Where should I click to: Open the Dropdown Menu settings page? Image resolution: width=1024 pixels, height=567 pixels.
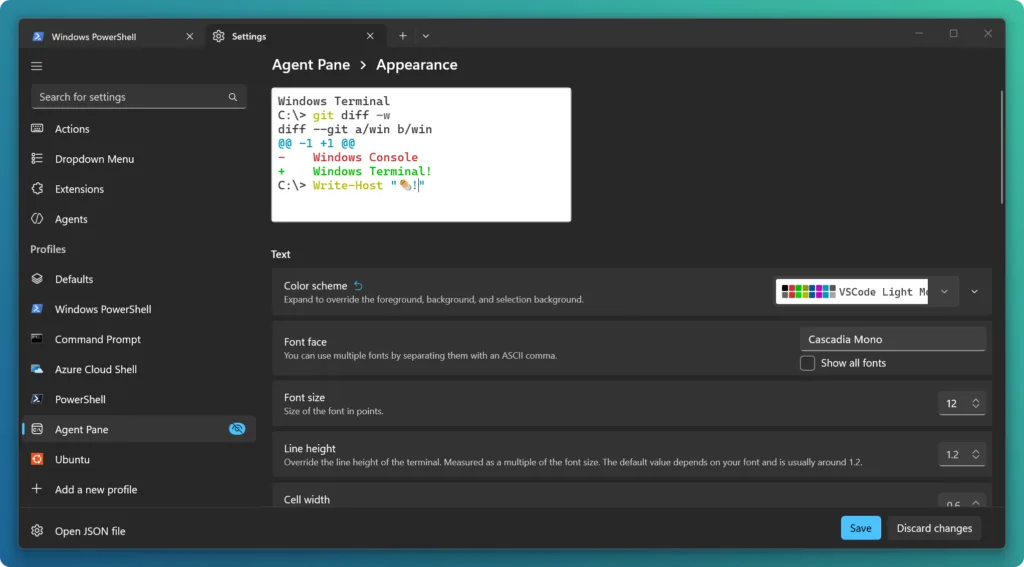[139, 159]
